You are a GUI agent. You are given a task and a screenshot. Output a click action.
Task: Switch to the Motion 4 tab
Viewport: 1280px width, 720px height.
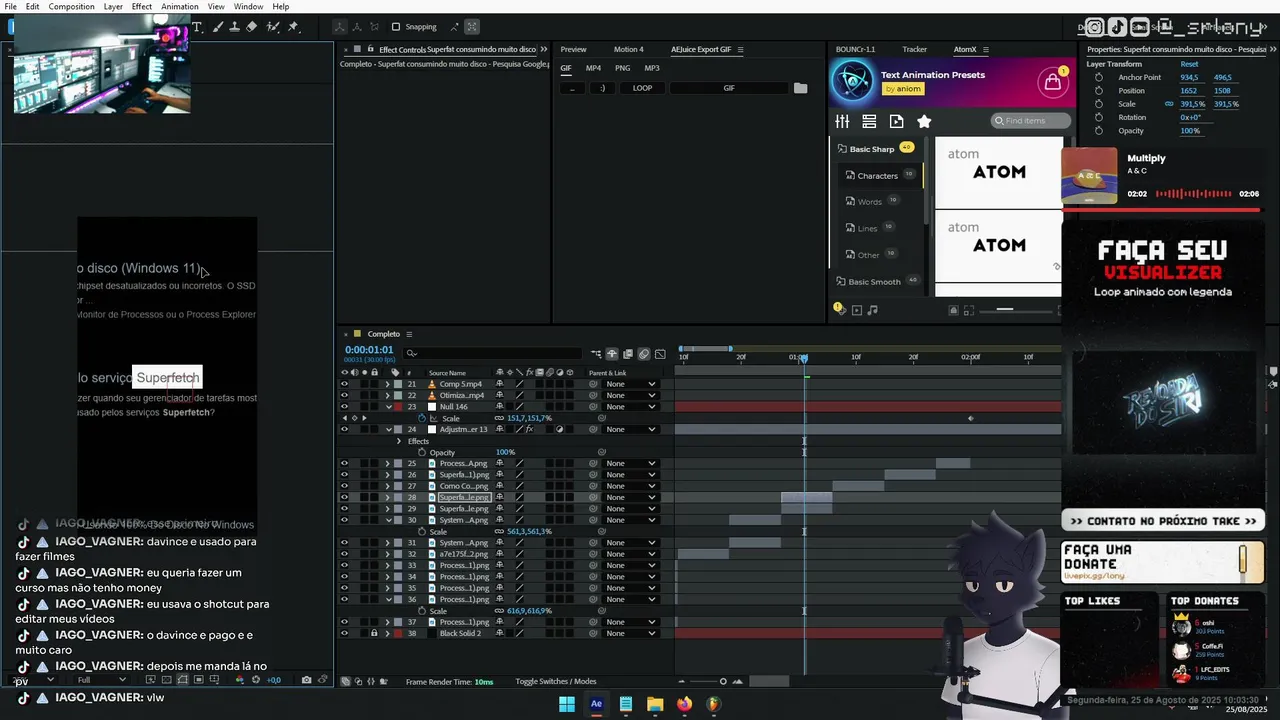(x=628, y=49)
